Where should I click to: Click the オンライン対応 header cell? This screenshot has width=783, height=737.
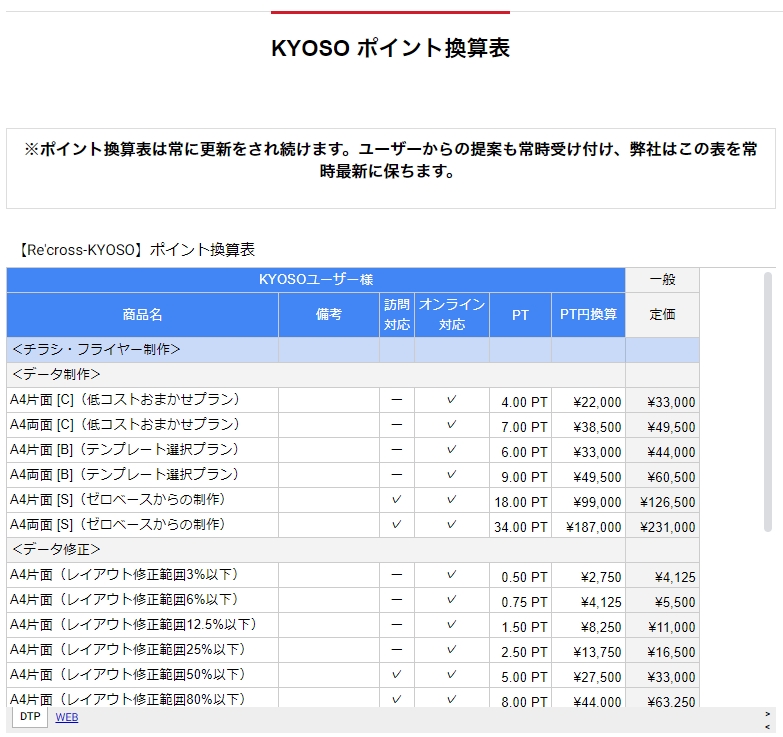pyautogui.click(x=451, y=315)
